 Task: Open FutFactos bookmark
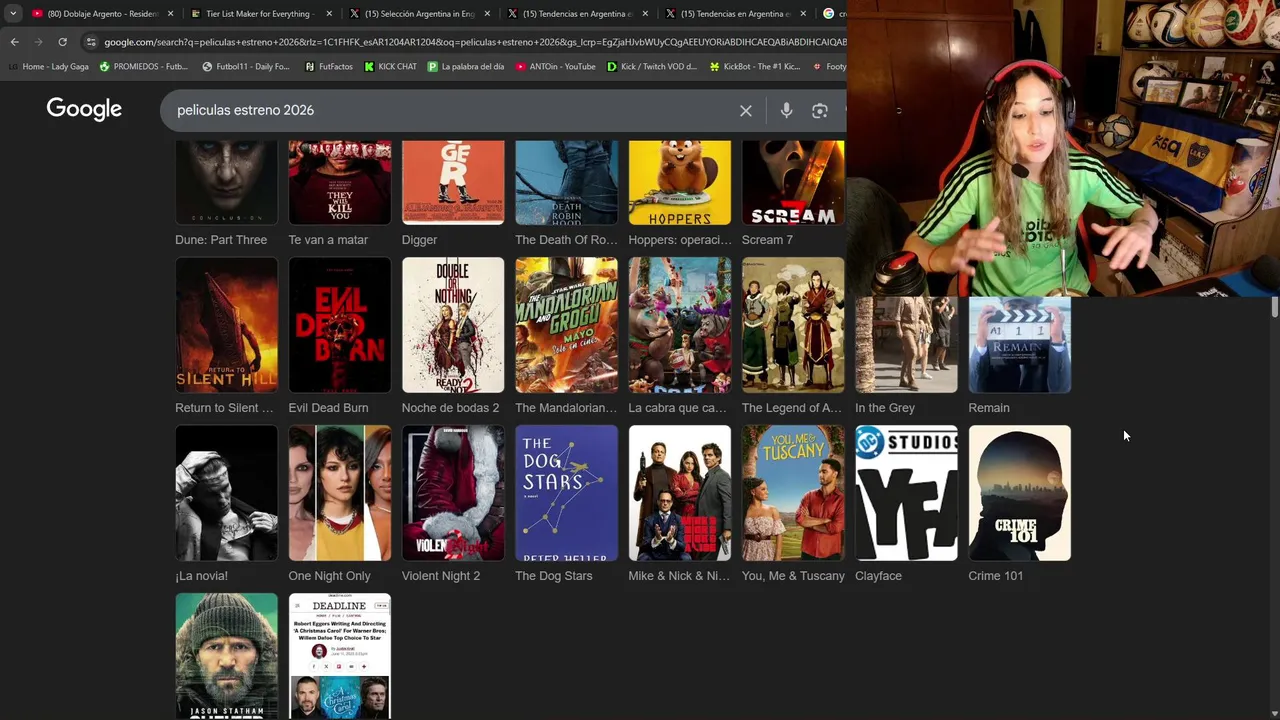[328, 67]
